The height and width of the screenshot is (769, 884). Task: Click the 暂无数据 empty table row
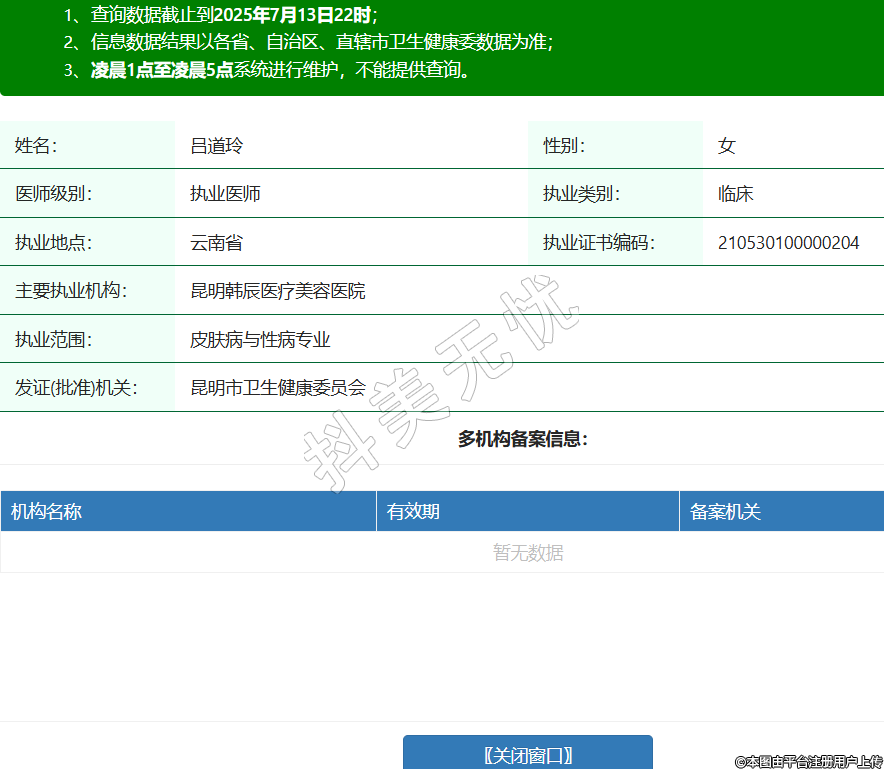528,553
